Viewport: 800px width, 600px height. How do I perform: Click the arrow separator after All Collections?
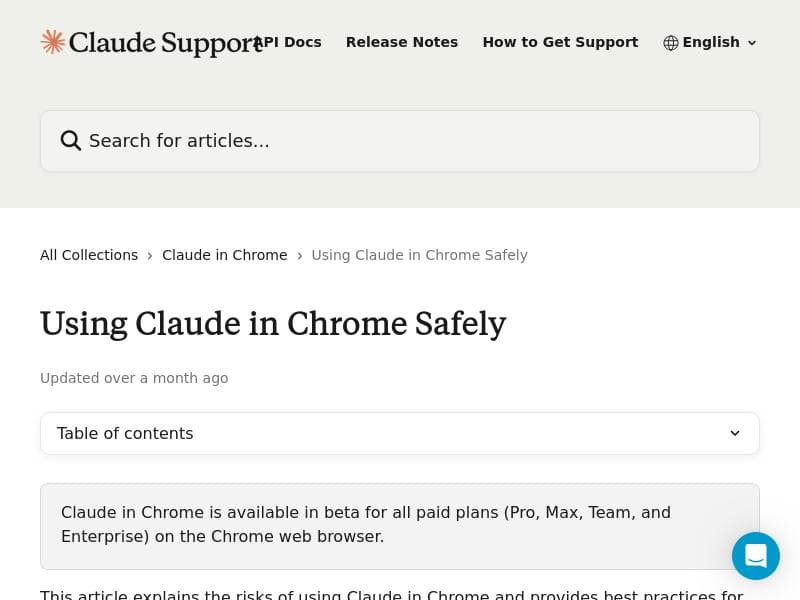point(150,255)
